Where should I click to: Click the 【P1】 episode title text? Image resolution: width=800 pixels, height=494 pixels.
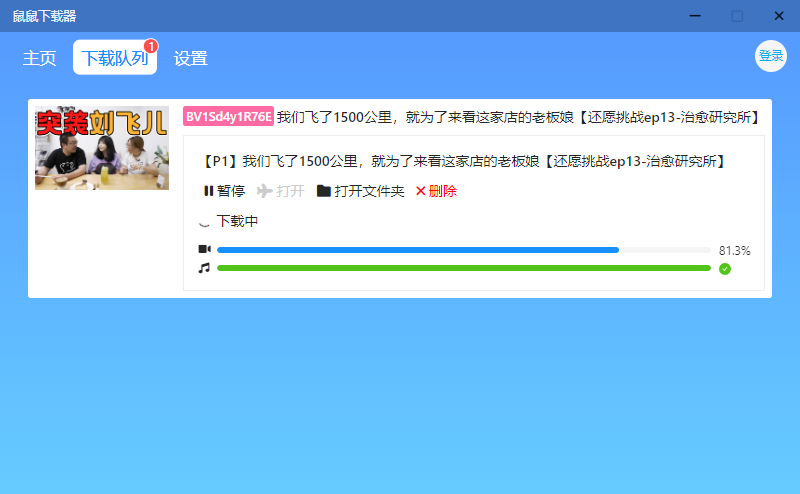(464, 162)
